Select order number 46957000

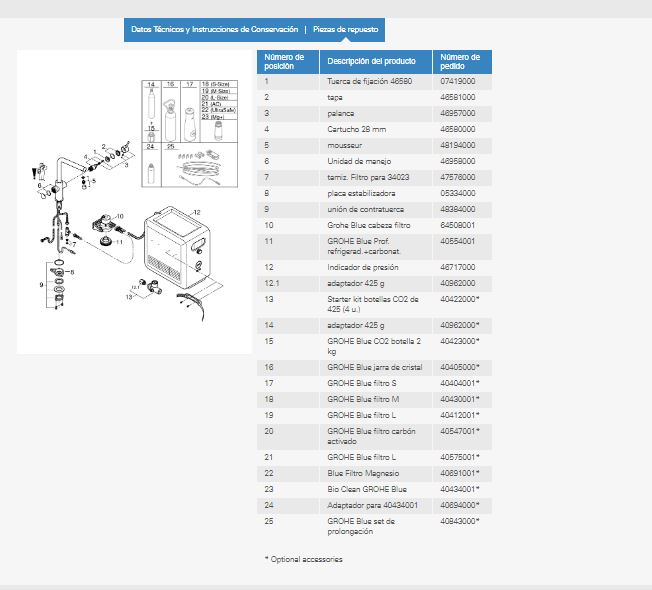(457, 114)
